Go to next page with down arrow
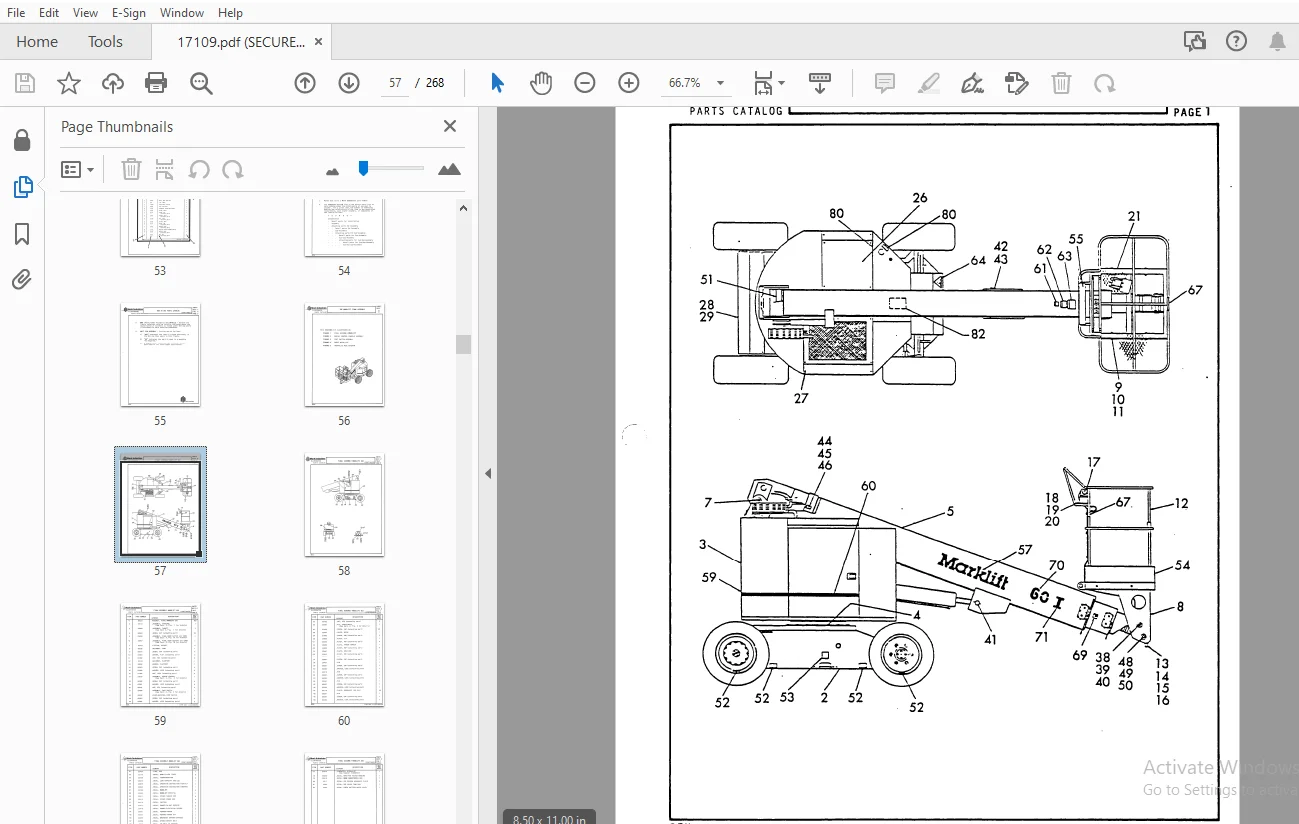The width and height of the screenshot is (1299, 824). click(x=349, y=83)
